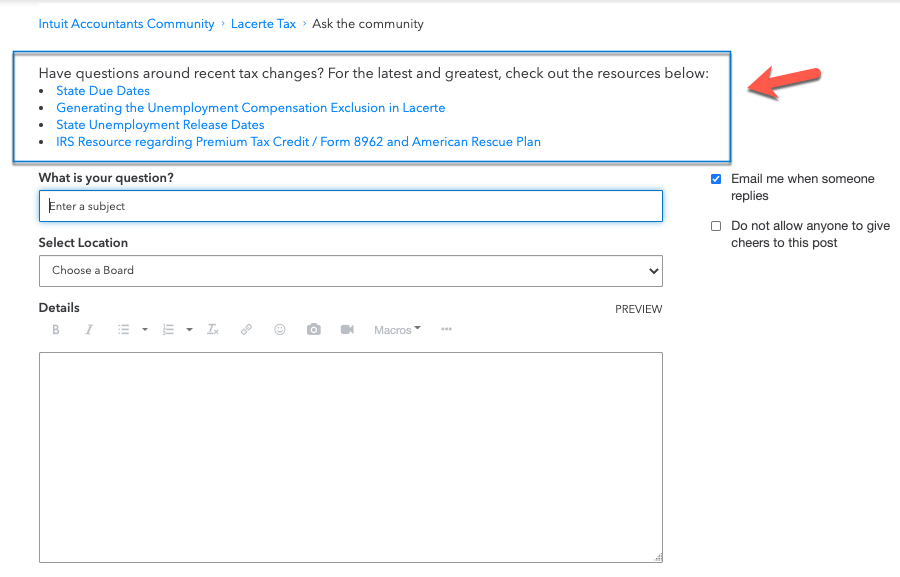
Task: Open the State Due Dates link
Action: pos(103,91)
